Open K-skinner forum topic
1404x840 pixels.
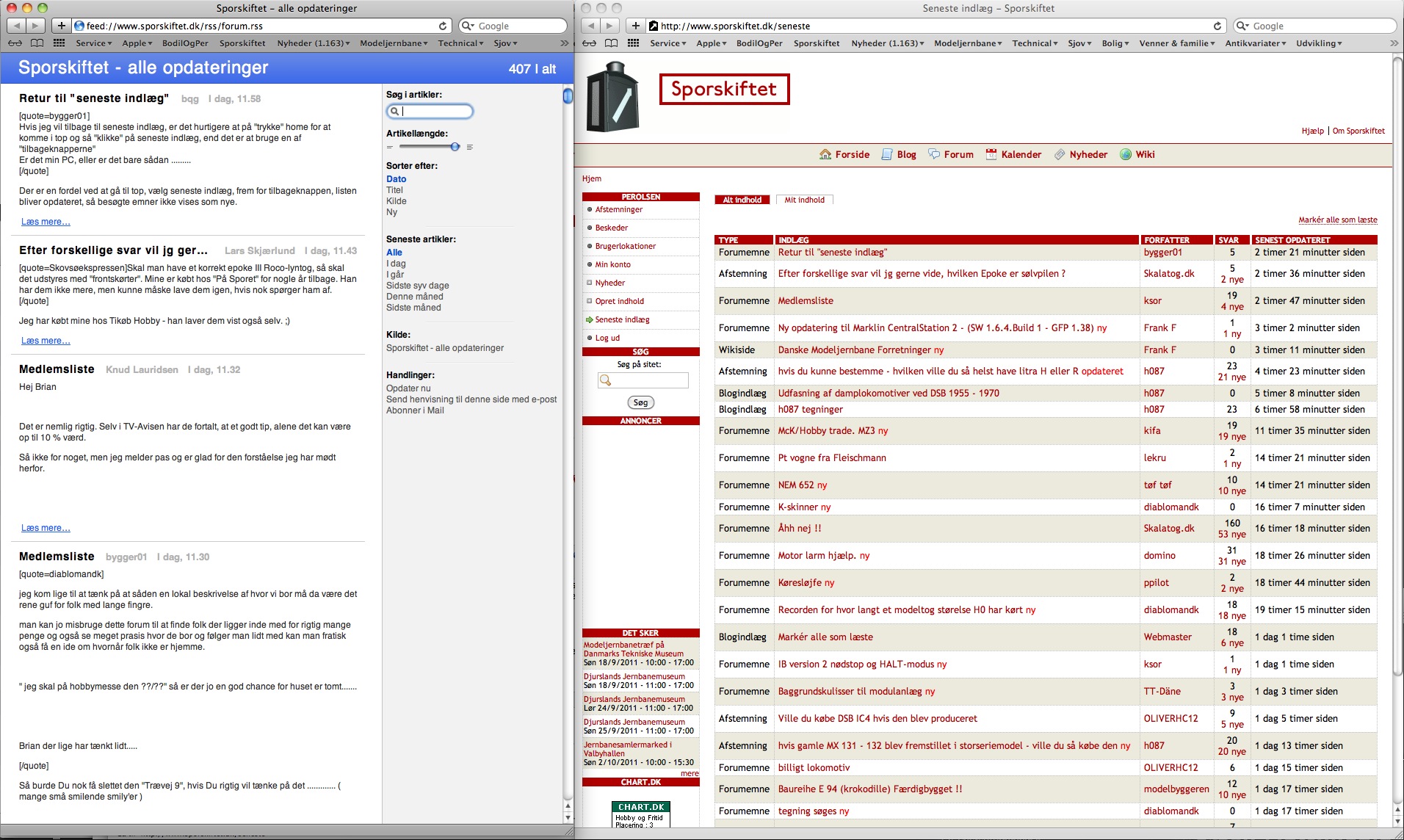(x=798, y=507)
